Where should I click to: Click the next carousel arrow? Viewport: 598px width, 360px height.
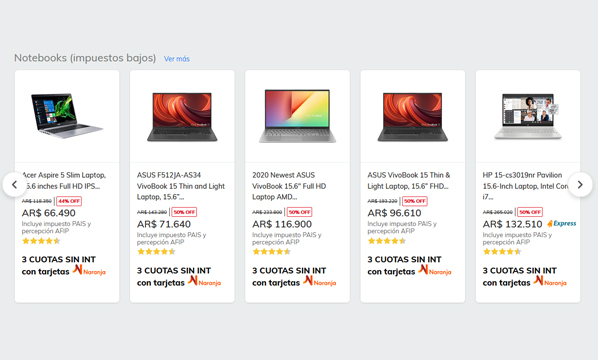(x=580, y=185)
